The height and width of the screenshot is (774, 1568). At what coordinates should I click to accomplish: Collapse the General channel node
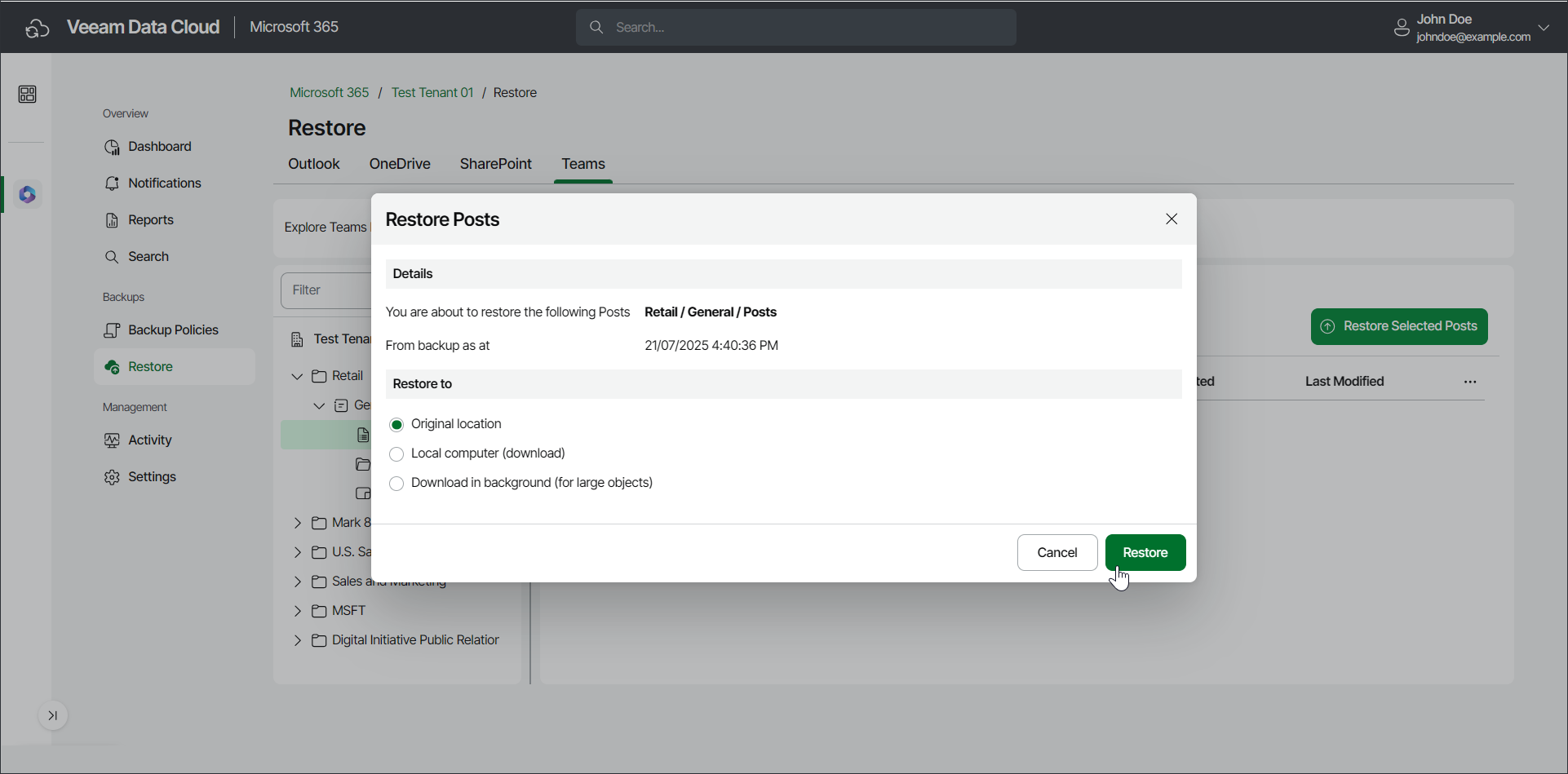pyautogui.click(x=319, y=405)
